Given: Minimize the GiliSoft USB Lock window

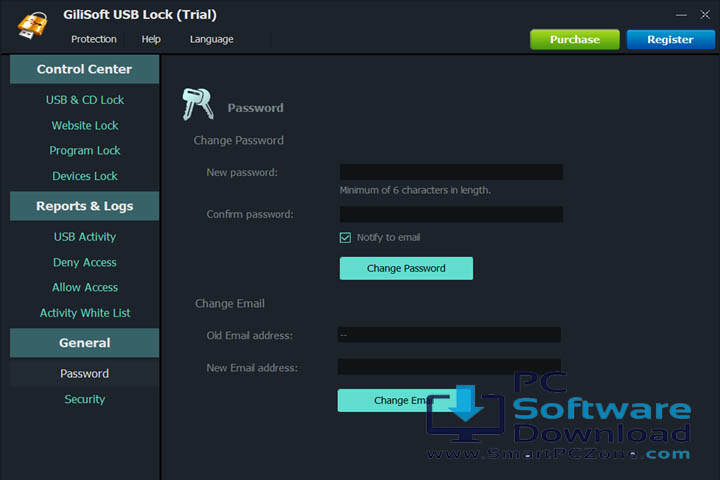Looking at the screenshot, I should coord(681,15).
